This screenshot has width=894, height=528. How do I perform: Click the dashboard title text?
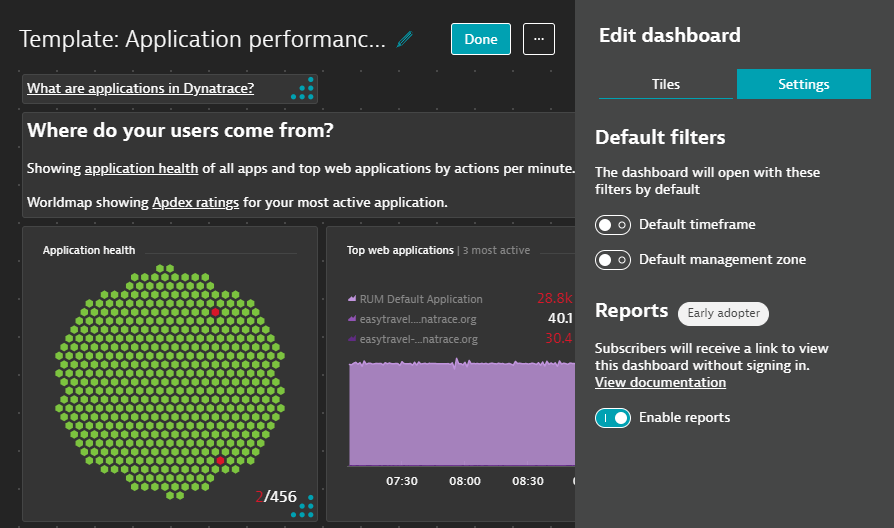[202, 39]
